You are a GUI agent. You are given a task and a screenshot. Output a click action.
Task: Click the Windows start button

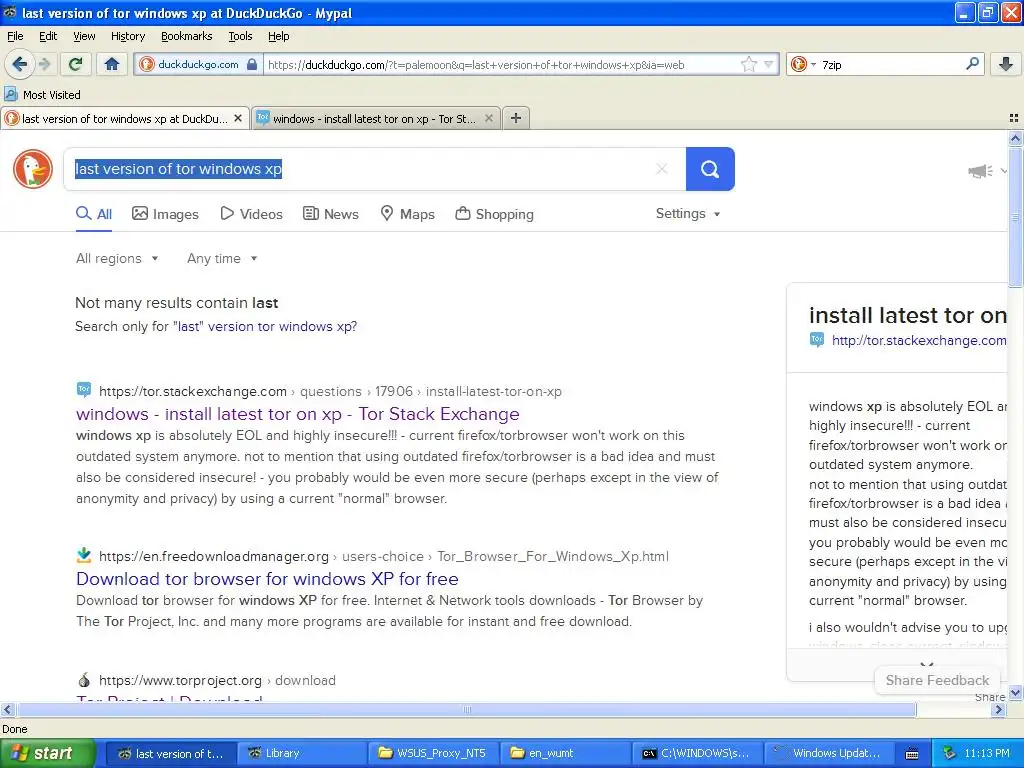click(x=46, y=753)
